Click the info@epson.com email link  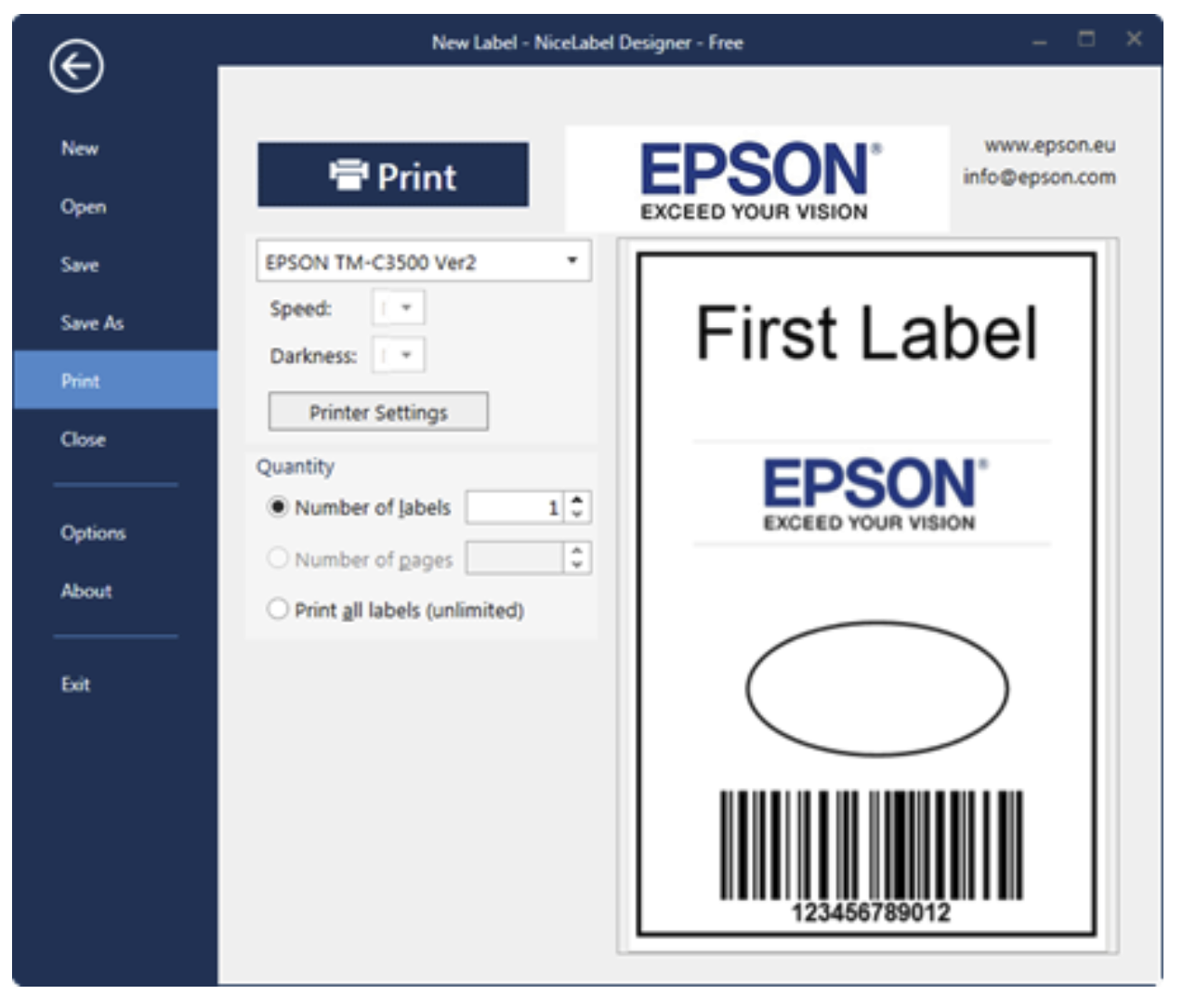coord(1039,177)
